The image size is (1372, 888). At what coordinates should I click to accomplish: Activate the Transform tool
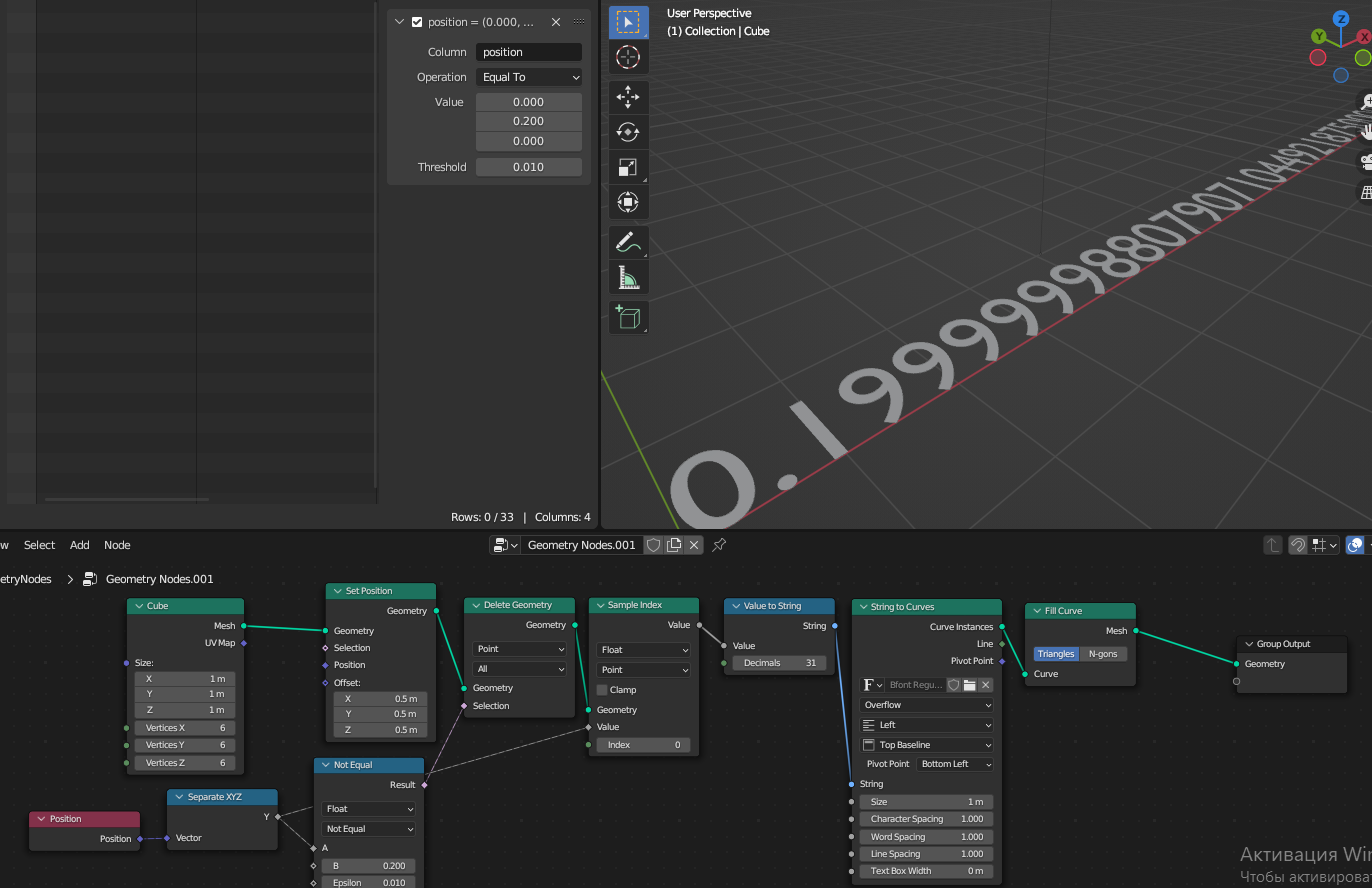pos(628,202)
